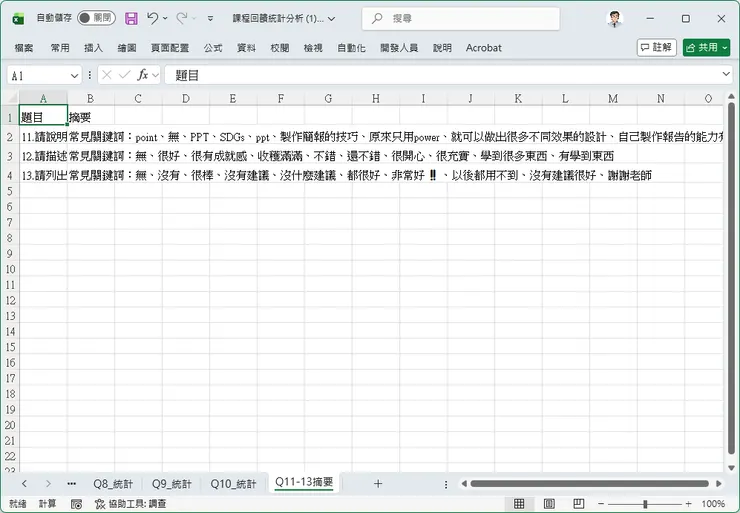
Task: Select row header 3
Action: coord(10,156)
